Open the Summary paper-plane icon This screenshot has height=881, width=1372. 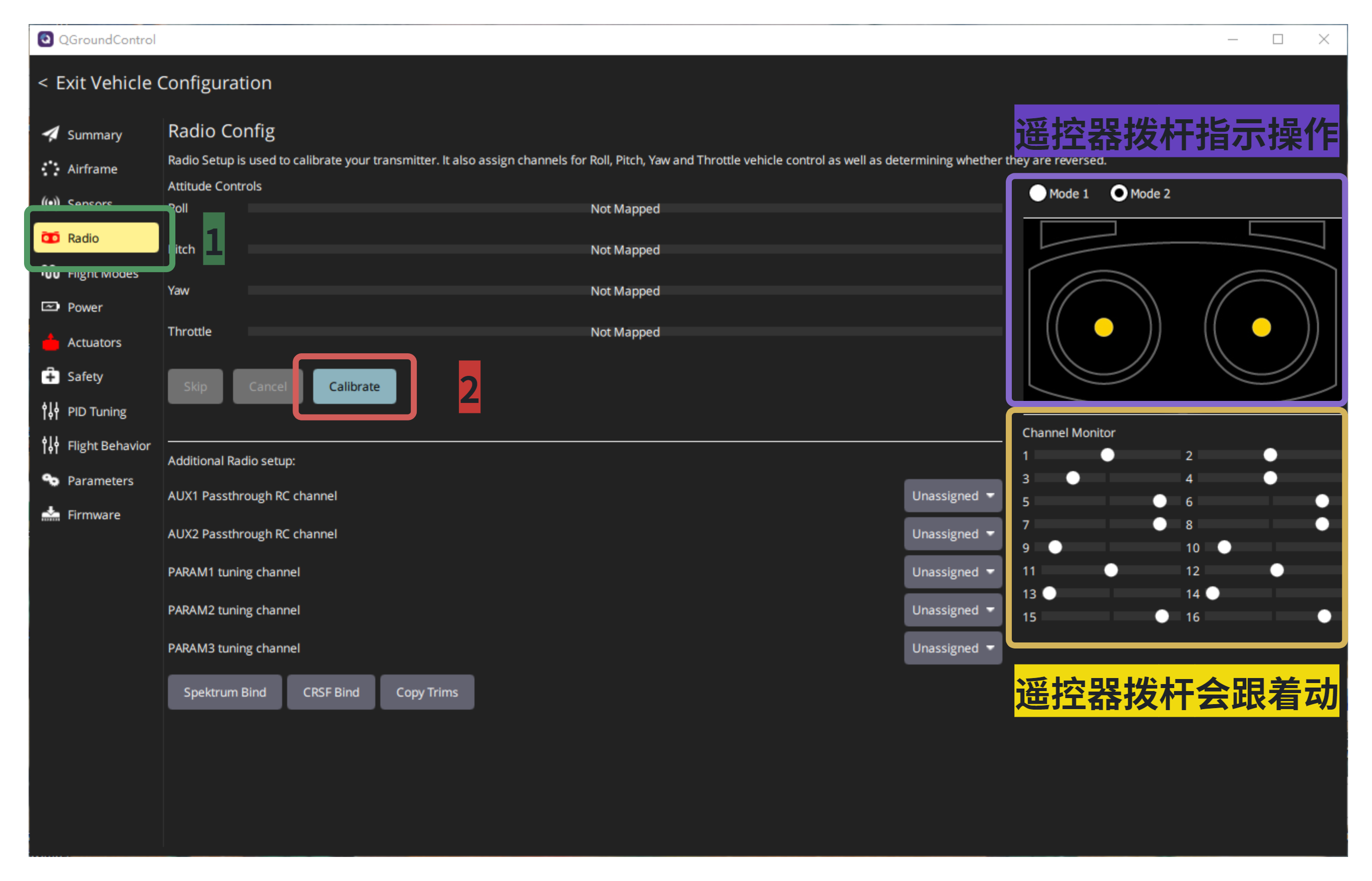pyautogui.click(x=50, y=134)
